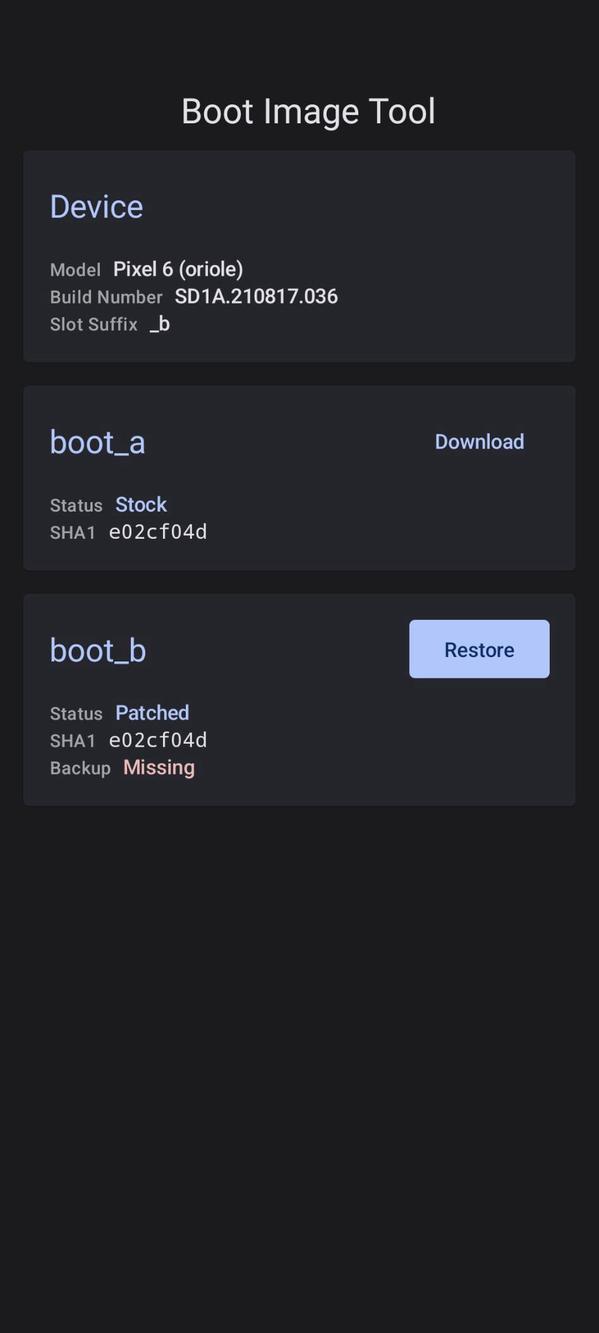Tap the Stock status label on boot_a

coord(140,505)
